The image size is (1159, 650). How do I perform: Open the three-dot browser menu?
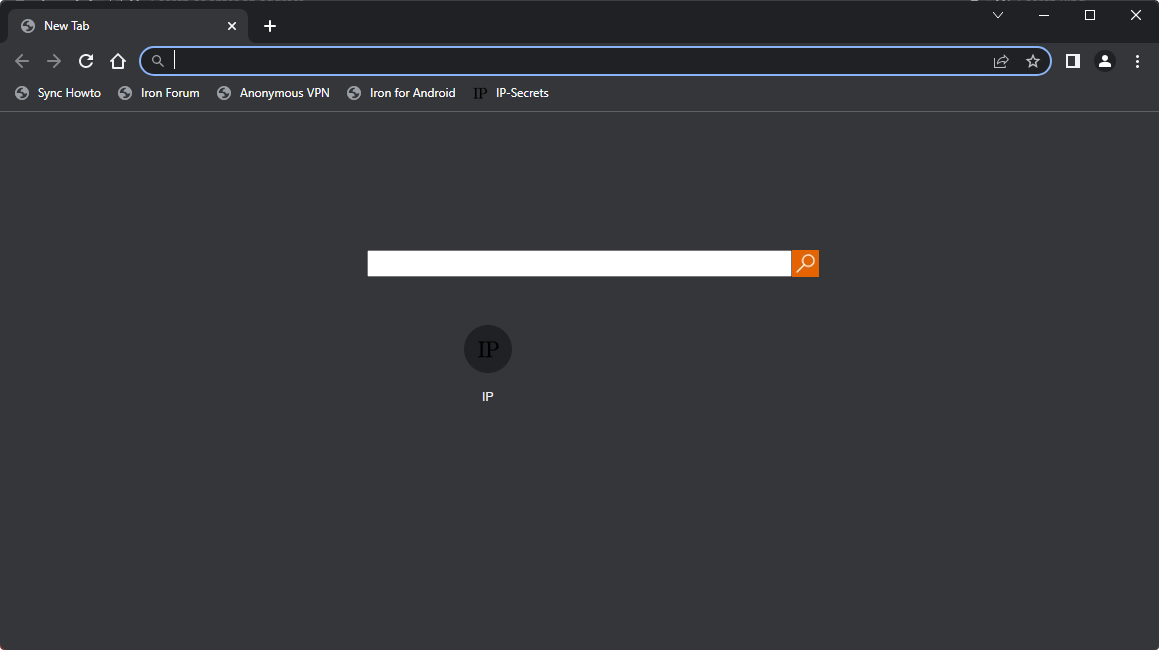point(1137,61)
